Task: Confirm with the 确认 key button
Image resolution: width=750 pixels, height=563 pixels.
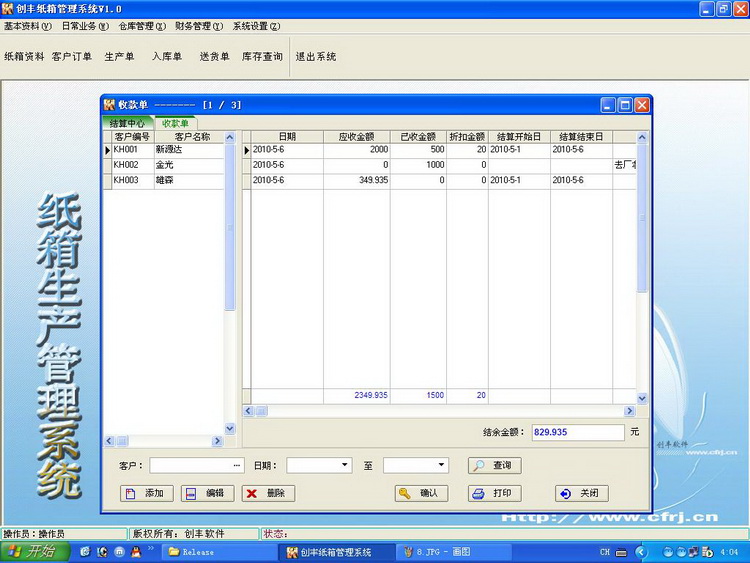Action: [x=421, y=493]
